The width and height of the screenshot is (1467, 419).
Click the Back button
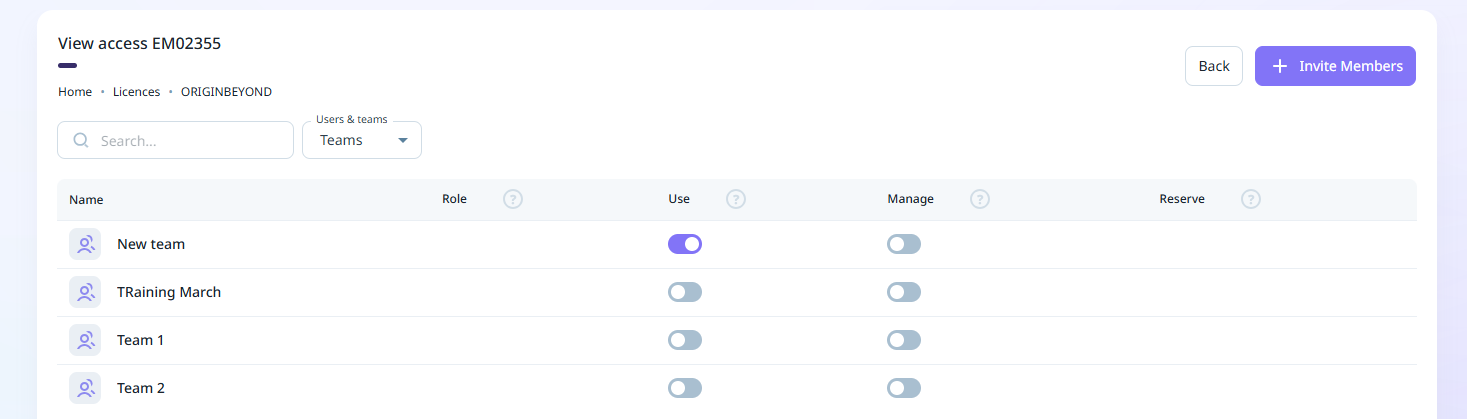tap(1214, 66)
